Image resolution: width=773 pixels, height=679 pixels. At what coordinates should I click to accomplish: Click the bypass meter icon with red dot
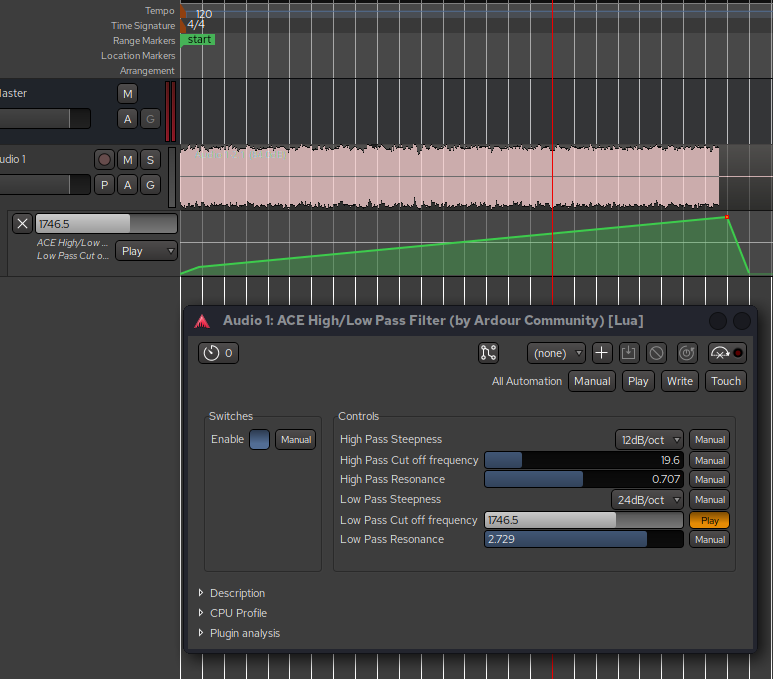click(x=726, y=353)
